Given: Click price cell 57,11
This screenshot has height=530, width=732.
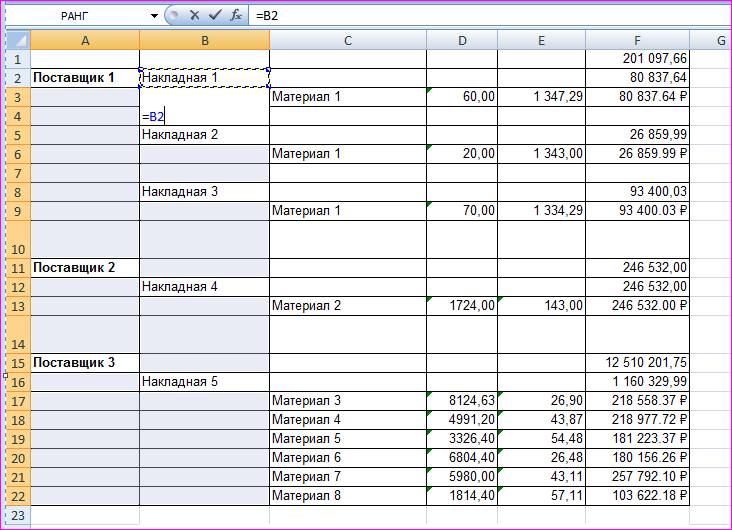Looking at the screenshot, I should [x=542, y=495].
